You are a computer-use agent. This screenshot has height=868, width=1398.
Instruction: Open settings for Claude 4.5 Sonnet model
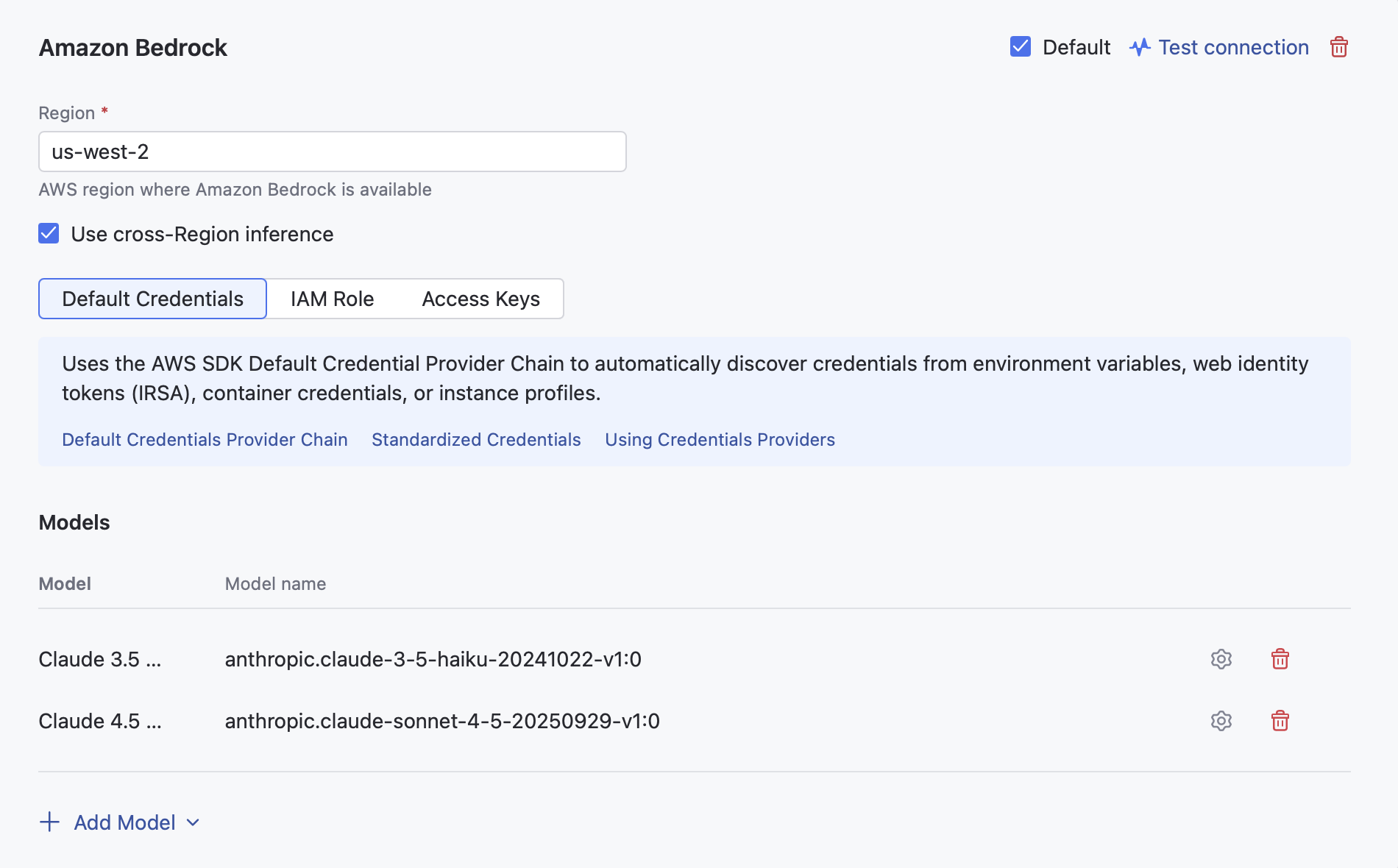pyautogui.click(x=1221, y=721)
